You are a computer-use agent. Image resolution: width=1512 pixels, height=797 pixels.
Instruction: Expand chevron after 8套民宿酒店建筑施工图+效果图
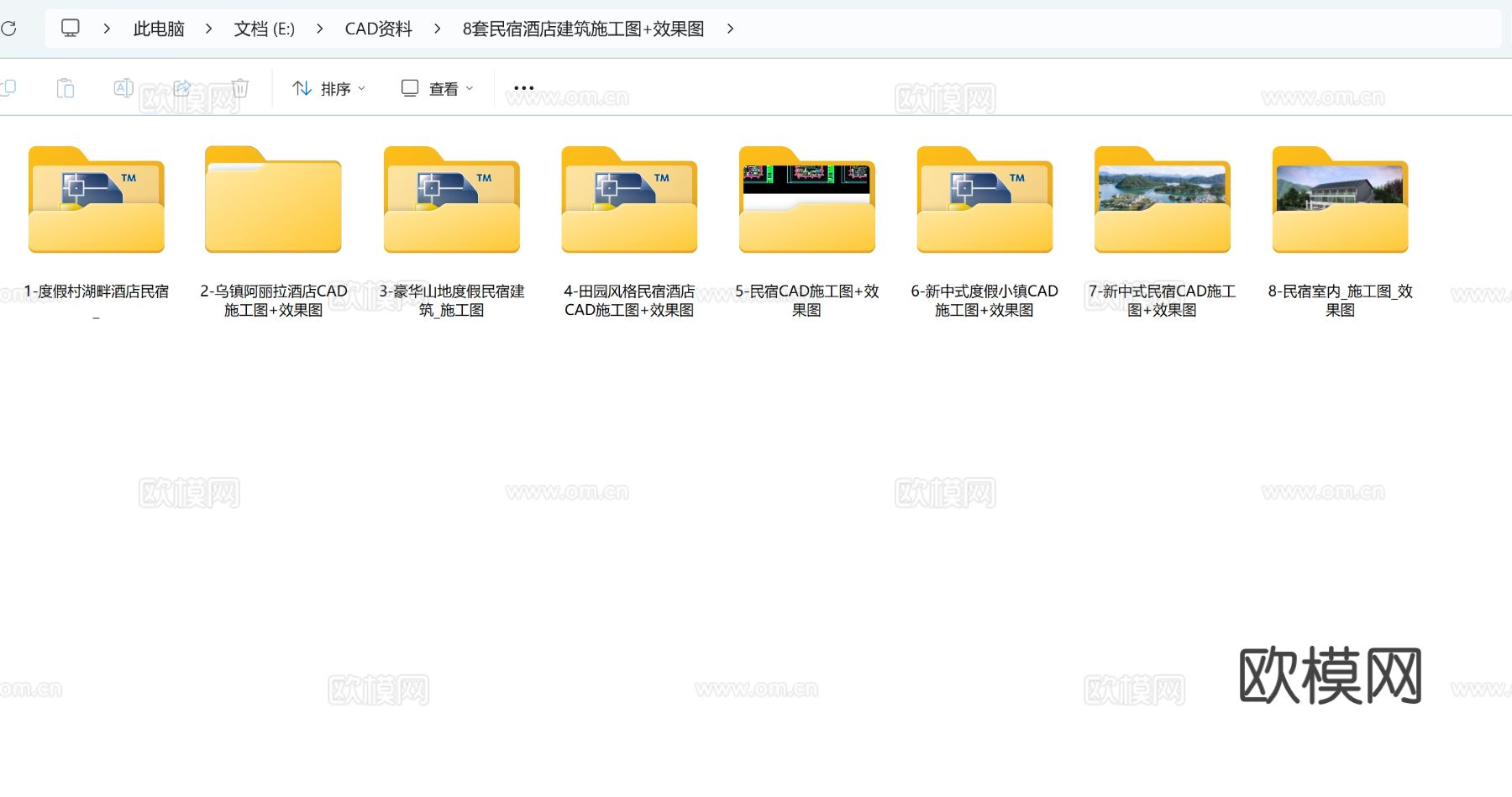point(730,29)
